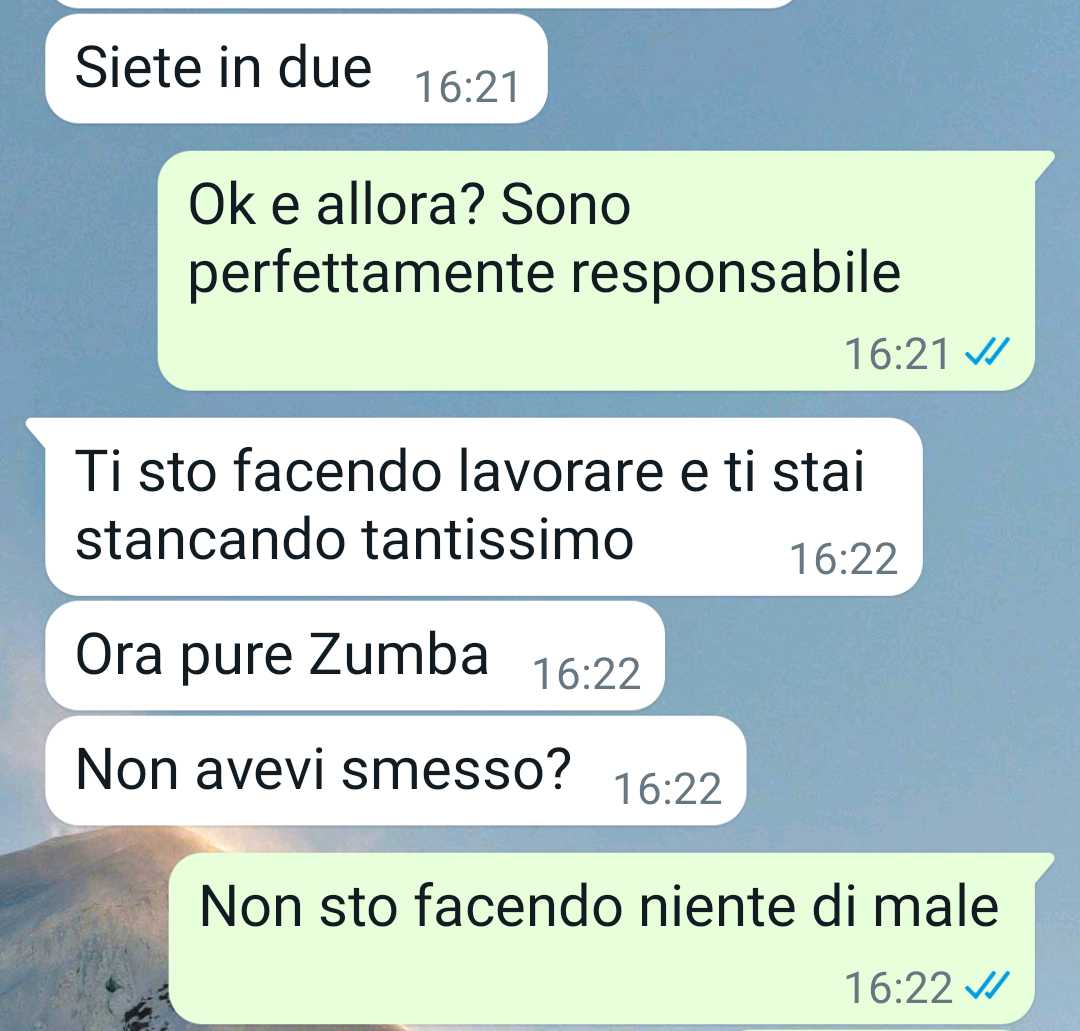Select the 'Ora pure Zumba' message
Image resolution: width=1080 pixels, height=1031 pixels.
point(355,655)
